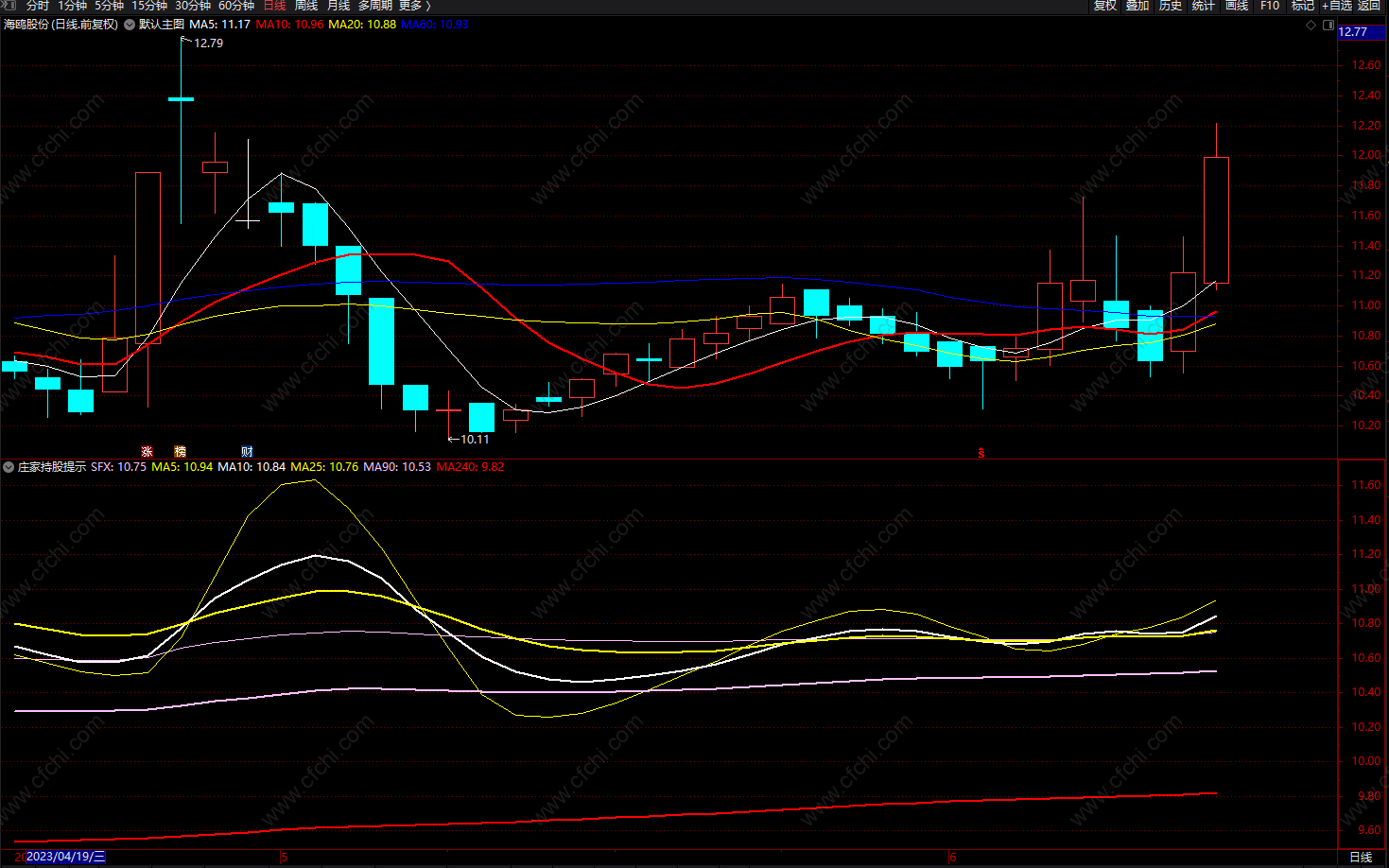Click the 10.11 low price annotation
The height and width of the screenshot is (868, 1389).
point(475,440)
